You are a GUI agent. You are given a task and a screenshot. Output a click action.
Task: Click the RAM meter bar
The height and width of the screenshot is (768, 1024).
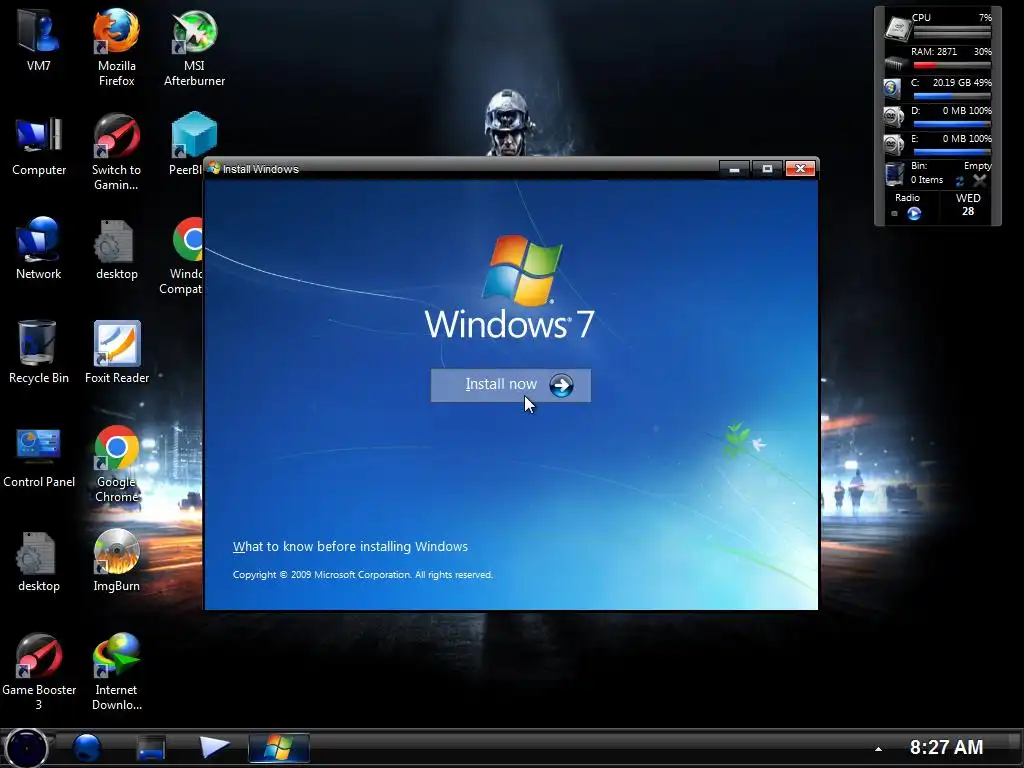click(x=952, y=65)
